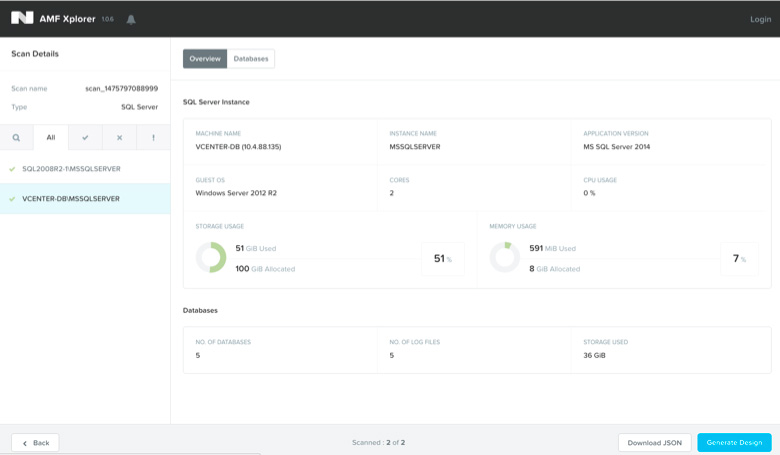This screenshot has height=455, width=780.
Task: Filter instances by failed X icon
Action: tap(119, 137)
